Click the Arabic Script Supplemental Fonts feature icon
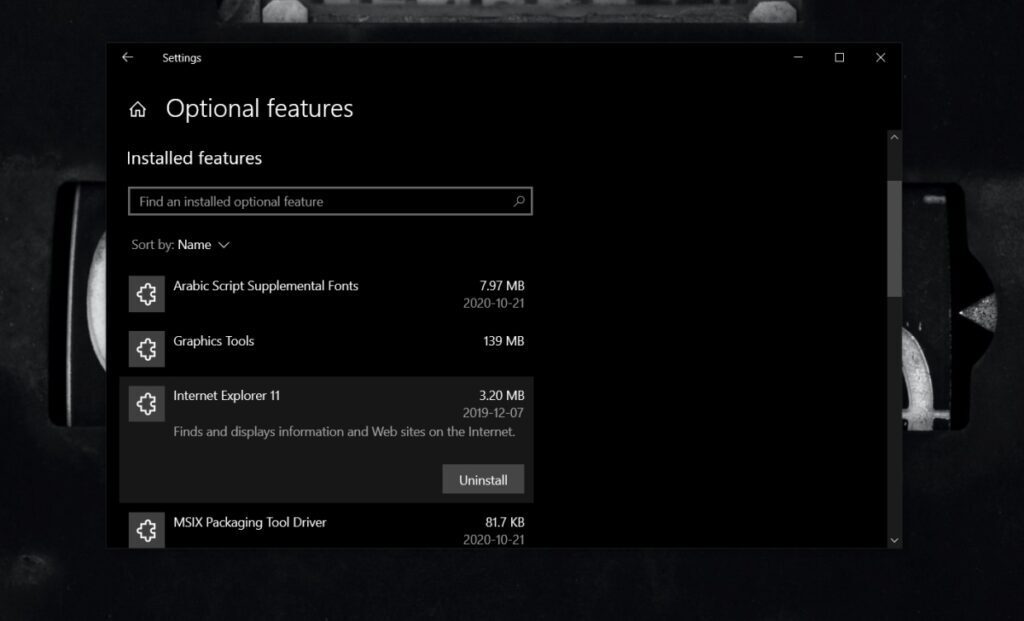This screenshot has width=1024, height=621. coord(146,293)
